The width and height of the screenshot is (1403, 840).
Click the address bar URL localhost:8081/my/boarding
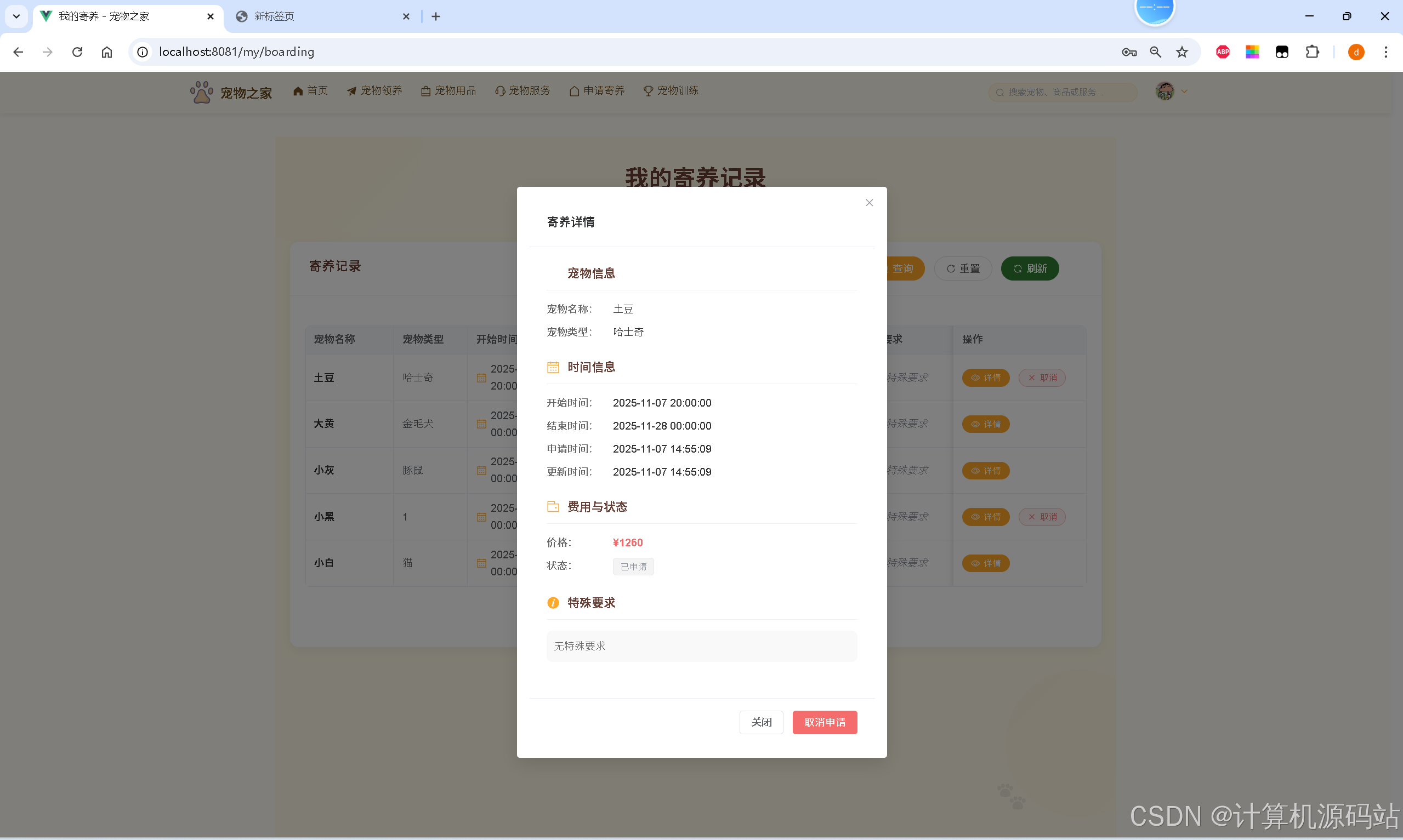click(x=237, y=52)
